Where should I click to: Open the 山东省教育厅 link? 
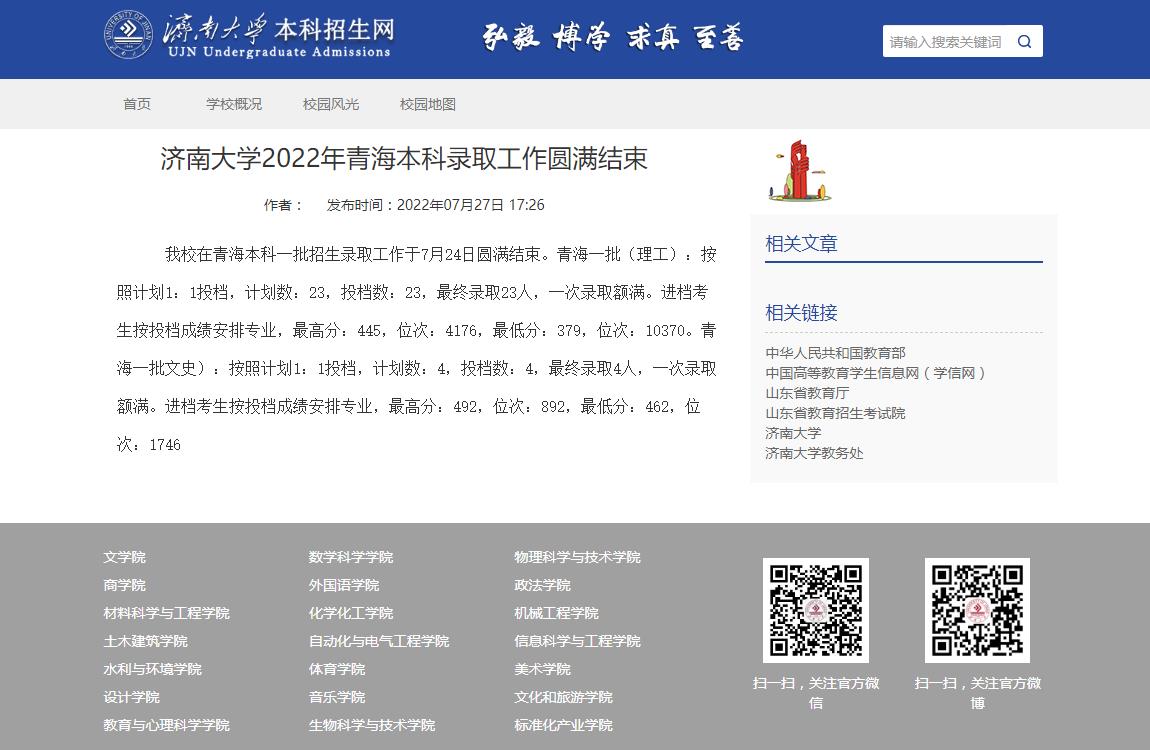coord(807,393)
